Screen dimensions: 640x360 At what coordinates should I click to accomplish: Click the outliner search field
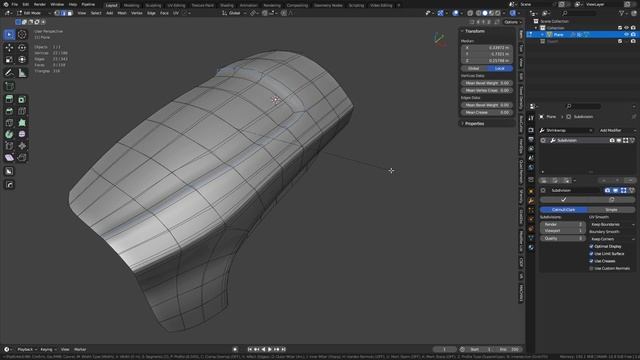[580, 13]
